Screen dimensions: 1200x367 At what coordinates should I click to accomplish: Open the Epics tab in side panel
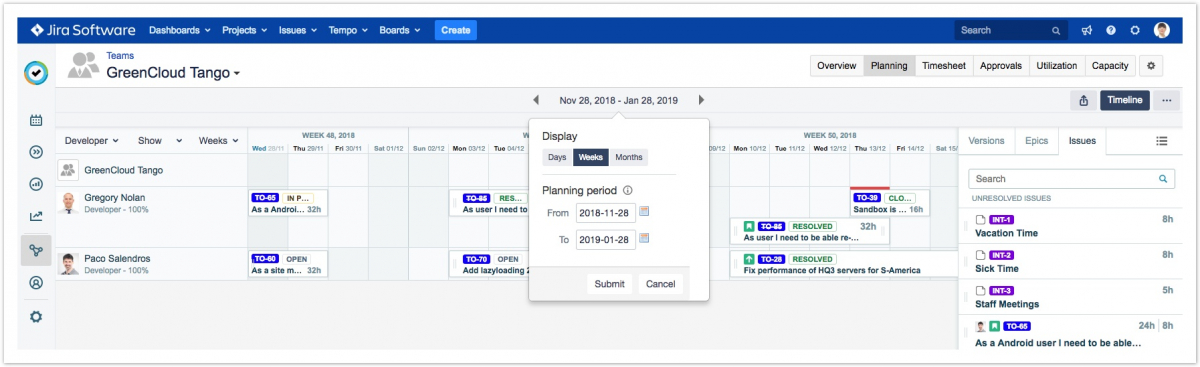pyautogui.click(x=1036, y=141)
